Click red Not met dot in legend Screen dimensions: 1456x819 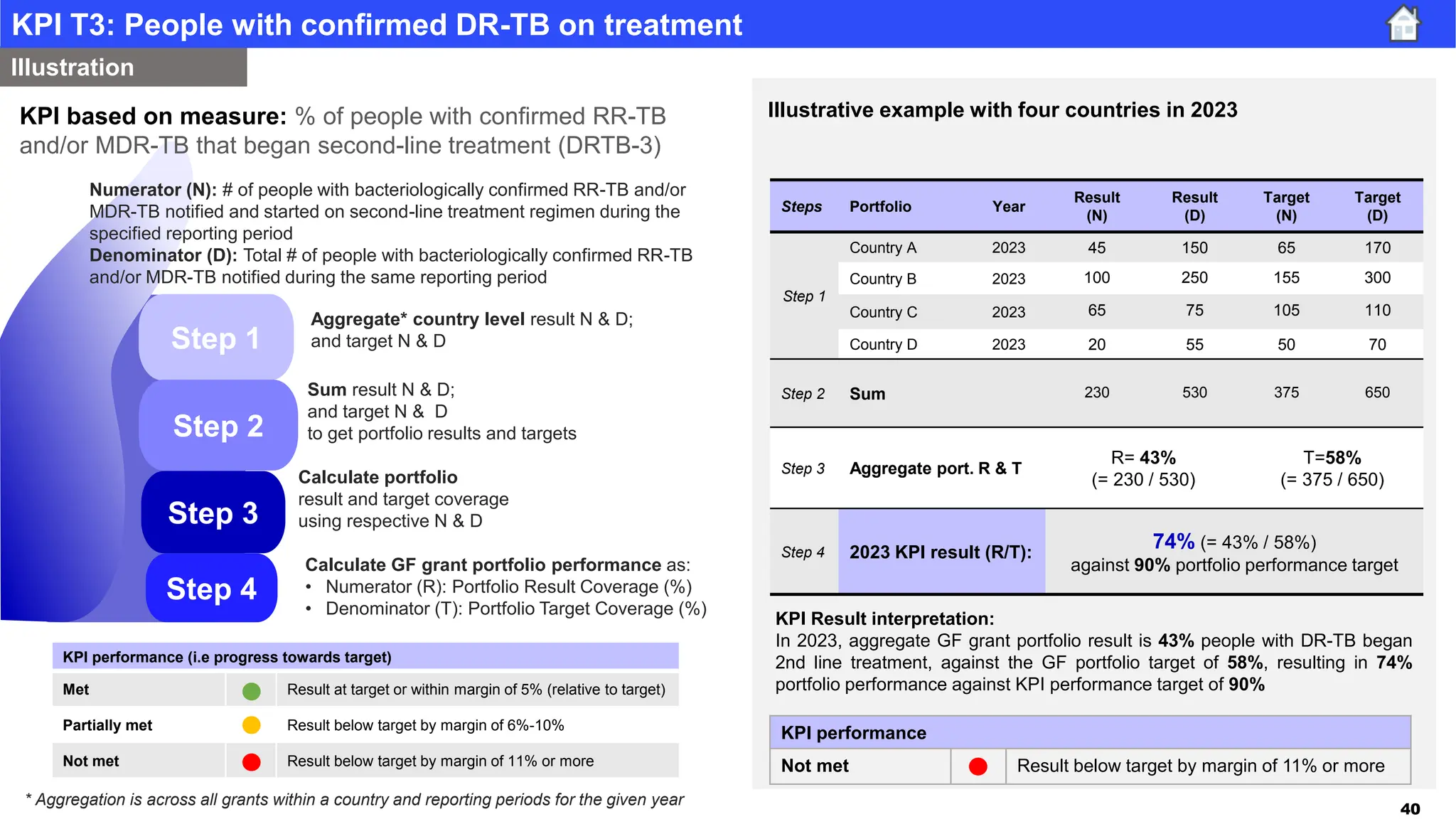251,761
